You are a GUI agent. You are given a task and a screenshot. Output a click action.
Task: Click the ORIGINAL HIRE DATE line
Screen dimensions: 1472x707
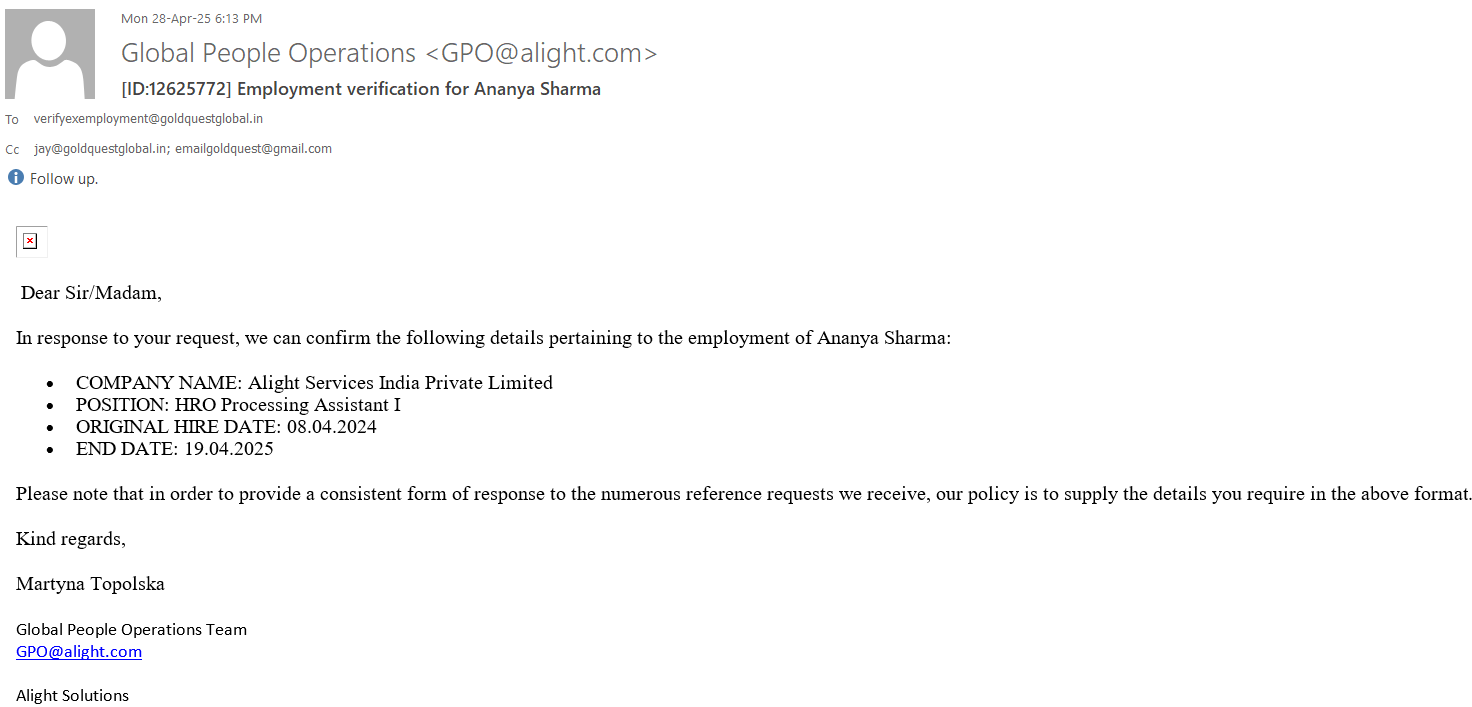[226, 427]
